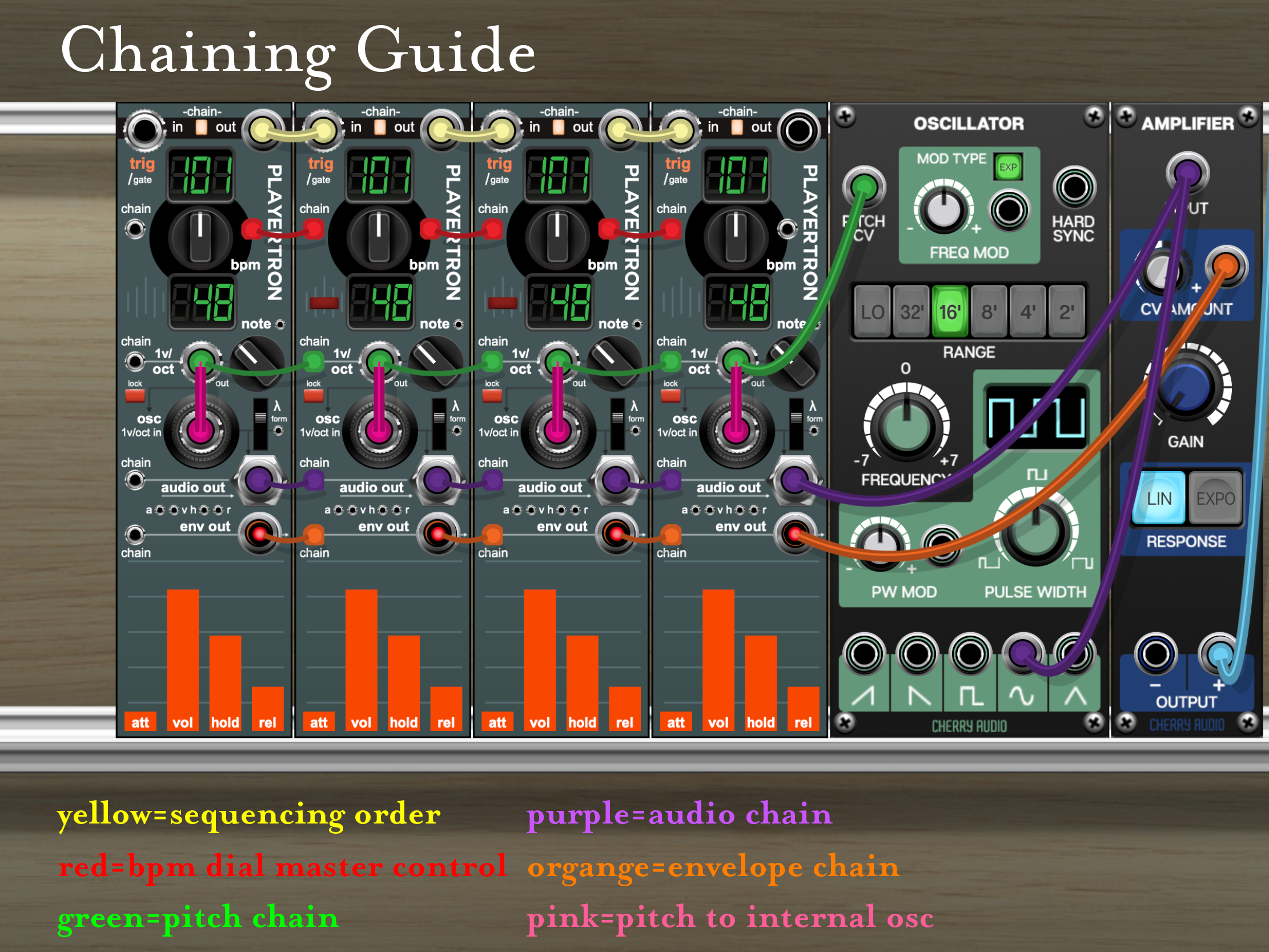Click chain in jack on first Playertron
Image resolution: width=1269 pixels, height=952 pixels.
(x=143, y=130)
